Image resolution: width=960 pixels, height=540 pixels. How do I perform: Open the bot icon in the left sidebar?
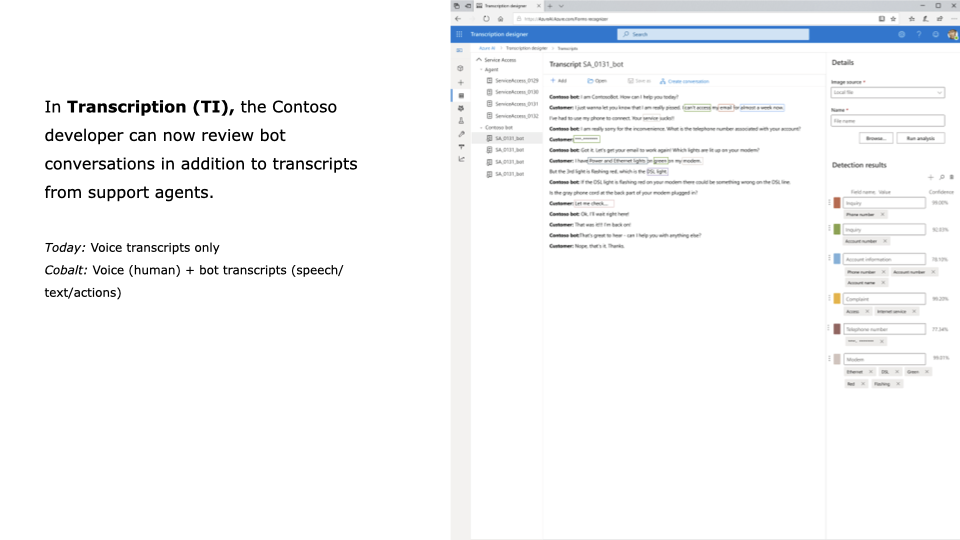coord(461,108)
